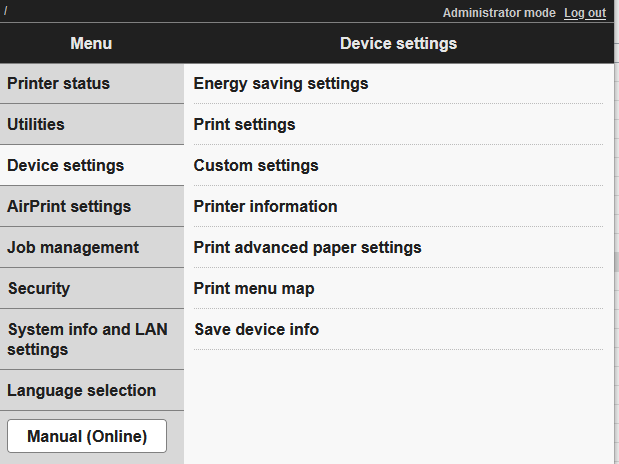Select the Device settings sidebar item
The height and width of the screenshot is (464, 619).
click(x=66, y=165)
